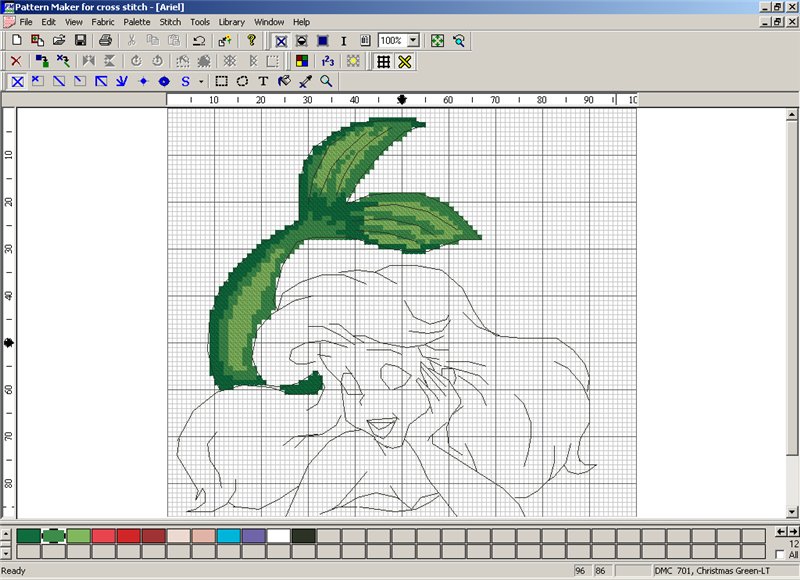Toggle the yellow X stitch display button
This screenshot has width=800, height=580.
405,62
